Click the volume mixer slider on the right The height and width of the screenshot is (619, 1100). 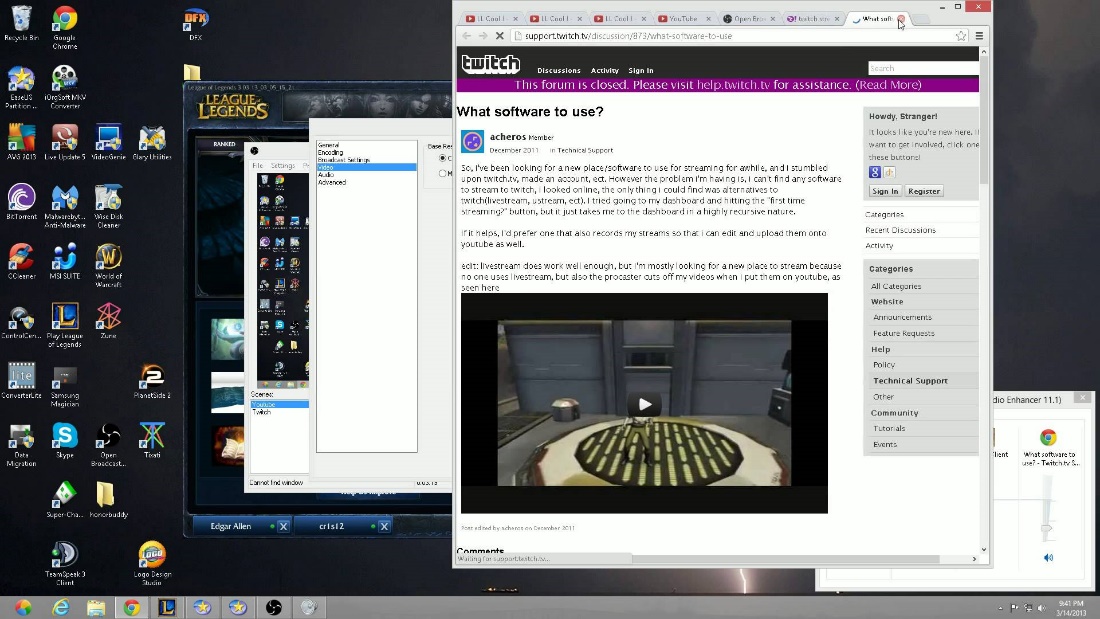pyautogui.click(x=1047, y=528)
